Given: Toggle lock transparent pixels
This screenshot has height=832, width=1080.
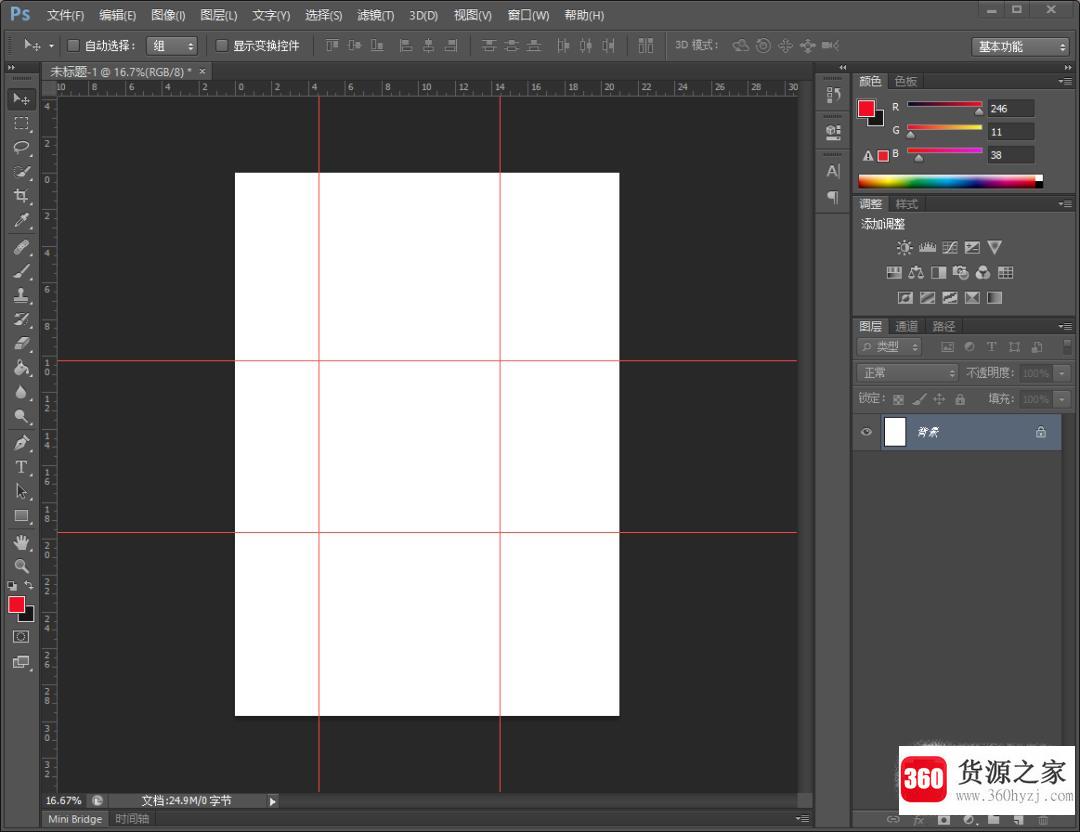Looking at the screenshot, I should pos(898,399).
